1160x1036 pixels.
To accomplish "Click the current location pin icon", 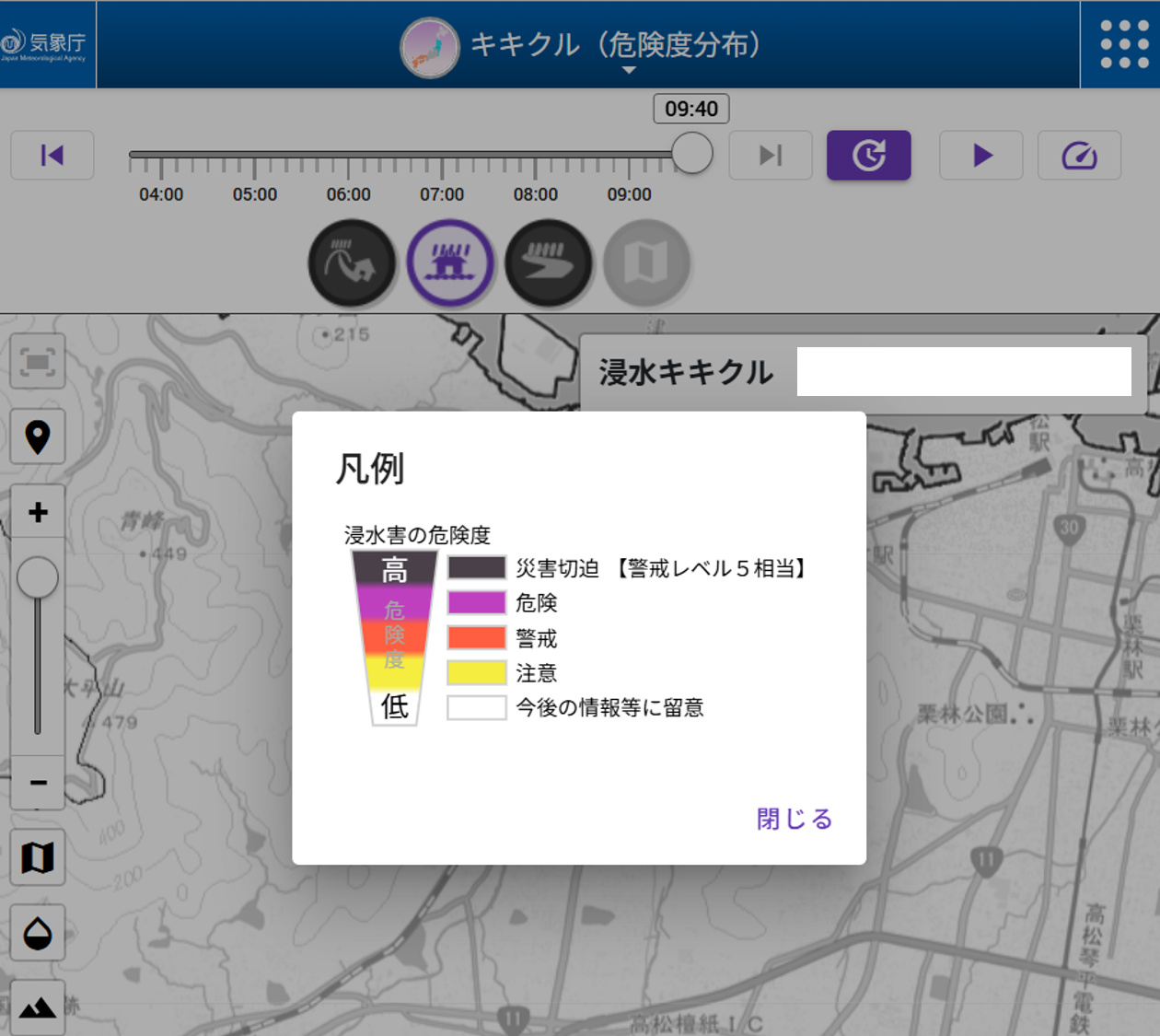I will tap(38, 436).
